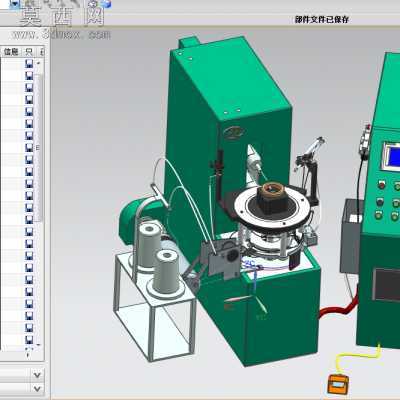This screenshot has height=400, width=400.
Task: Select the round rotary table on the machine
Action: 272,209
